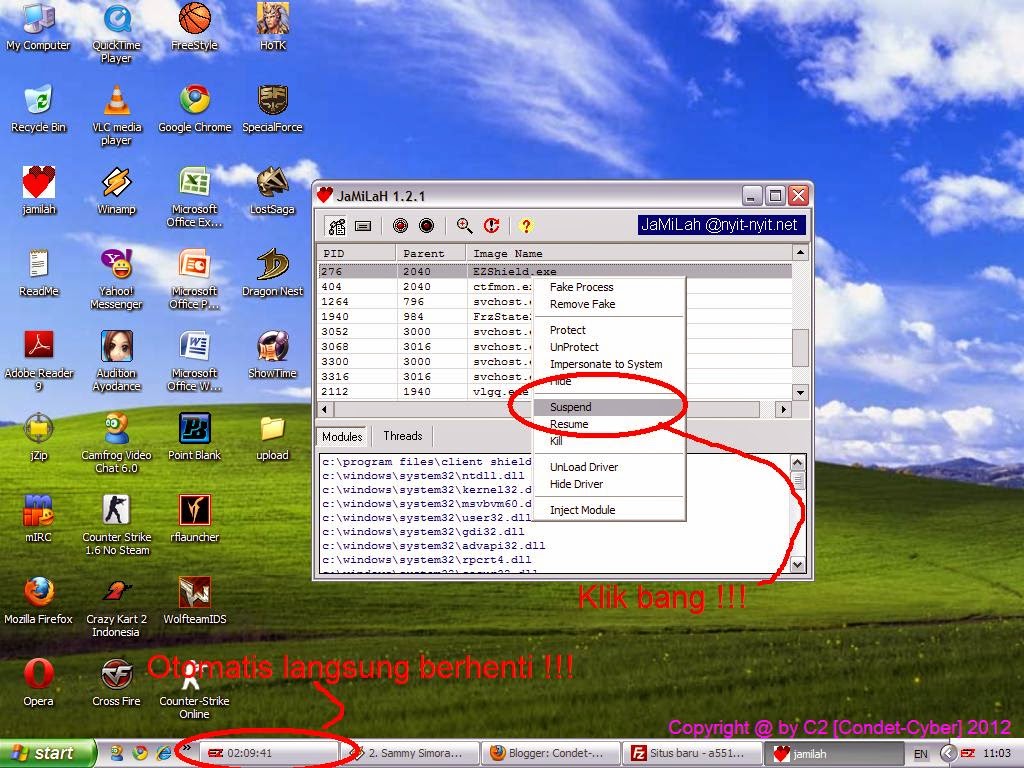This screenshot has width=1024, height=768.
Task: Click the red refresh toolbar icon in JaMiLaH
Action: (492, 226)
